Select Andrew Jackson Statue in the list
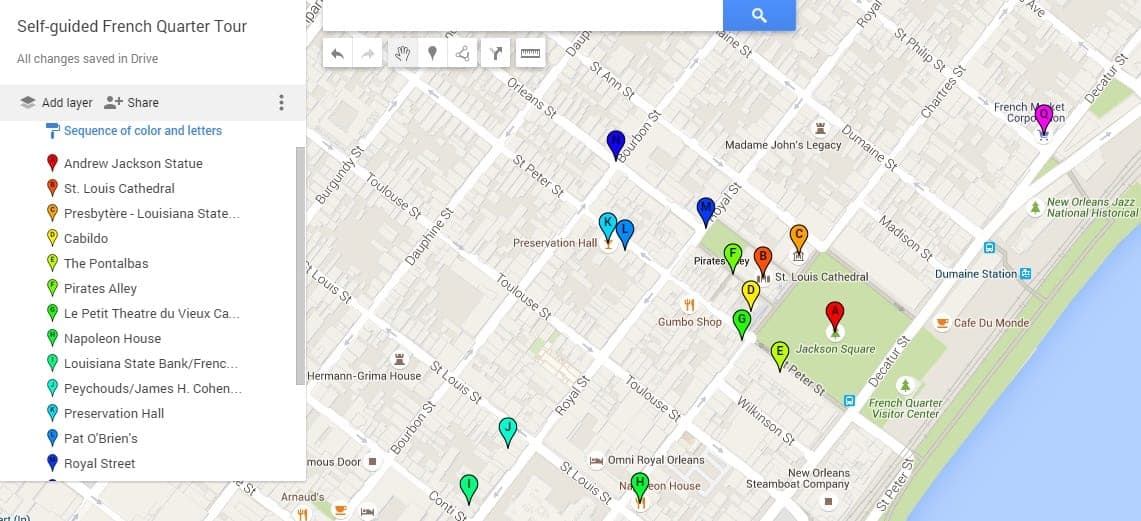Screen dimensions: 1141x521 point(133,164)
